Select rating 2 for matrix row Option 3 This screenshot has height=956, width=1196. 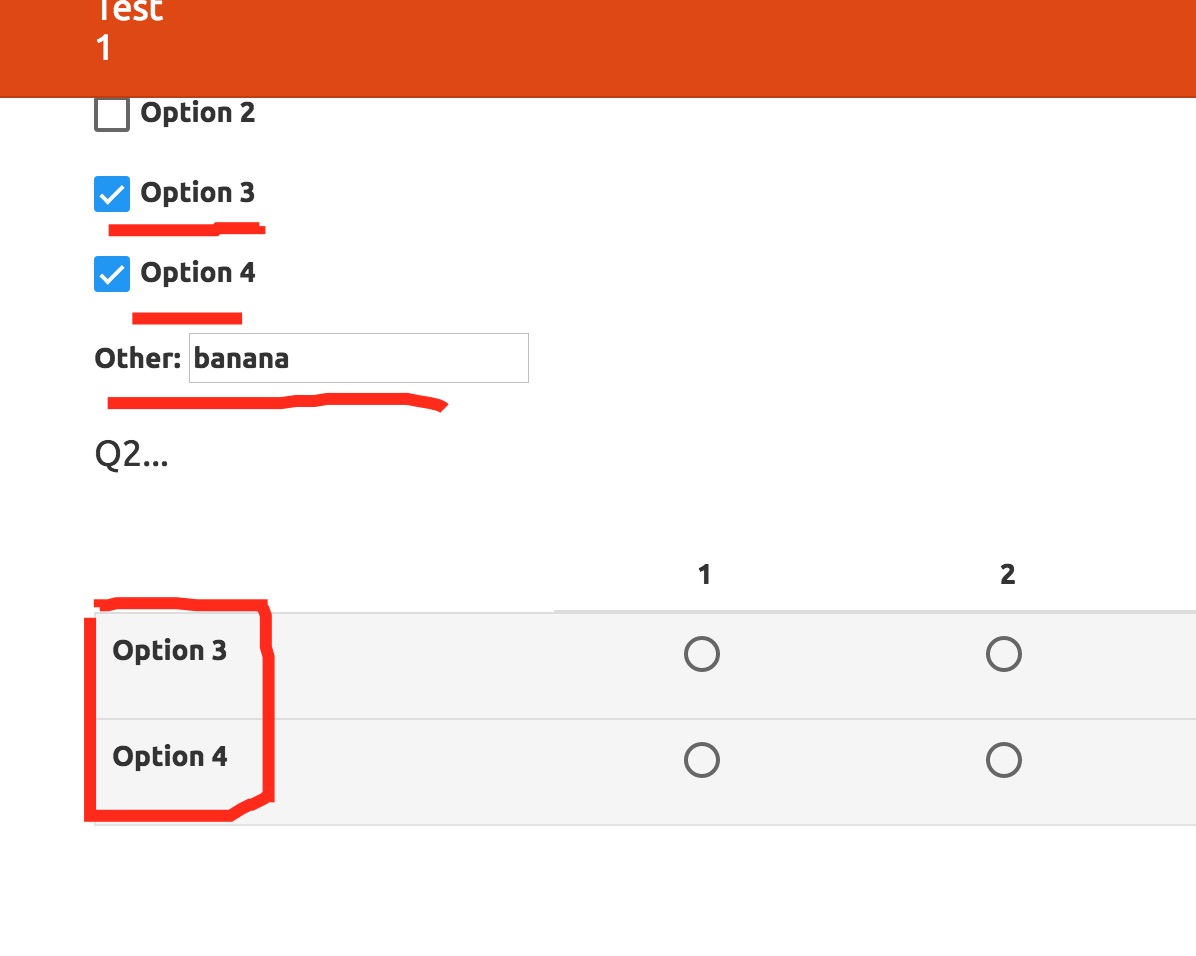click(x=1004, y=655)
